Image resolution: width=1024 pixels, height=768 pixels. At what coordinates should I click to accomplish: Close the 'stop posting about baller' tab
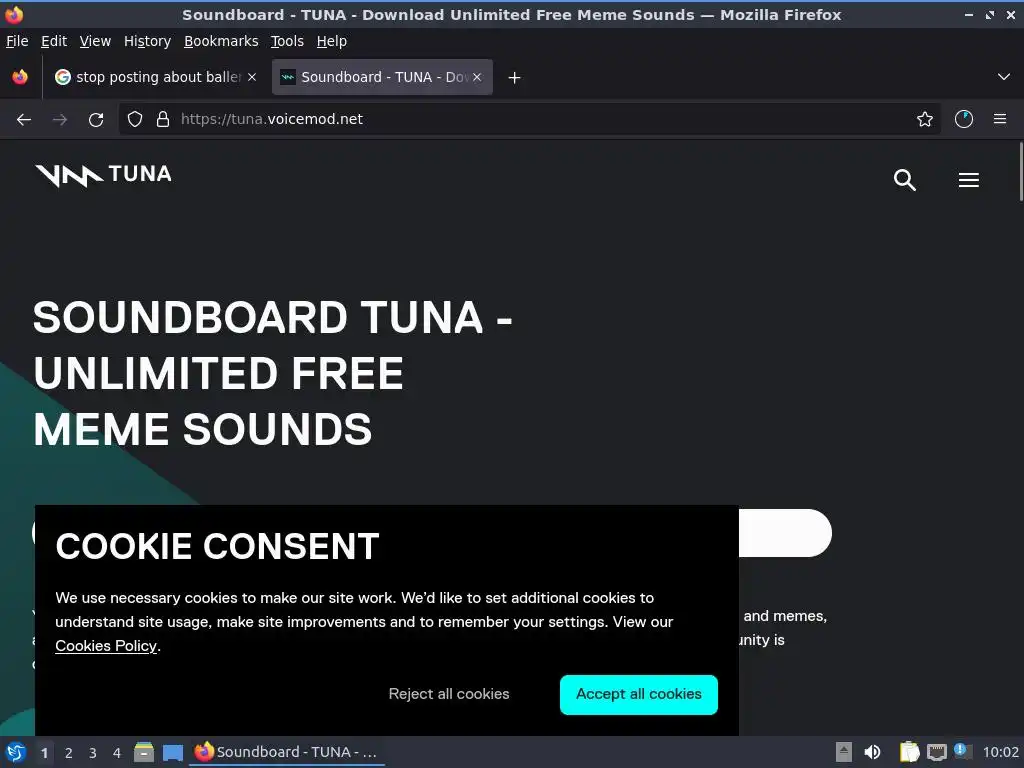coord(252,77)
